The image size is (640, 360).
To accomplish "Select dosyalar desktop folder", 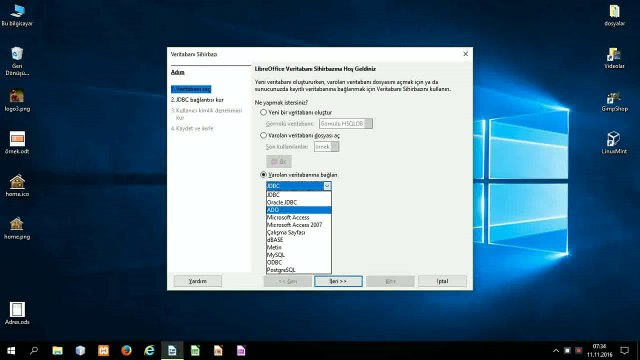I will pyautogui.click(x=614, y=16).
